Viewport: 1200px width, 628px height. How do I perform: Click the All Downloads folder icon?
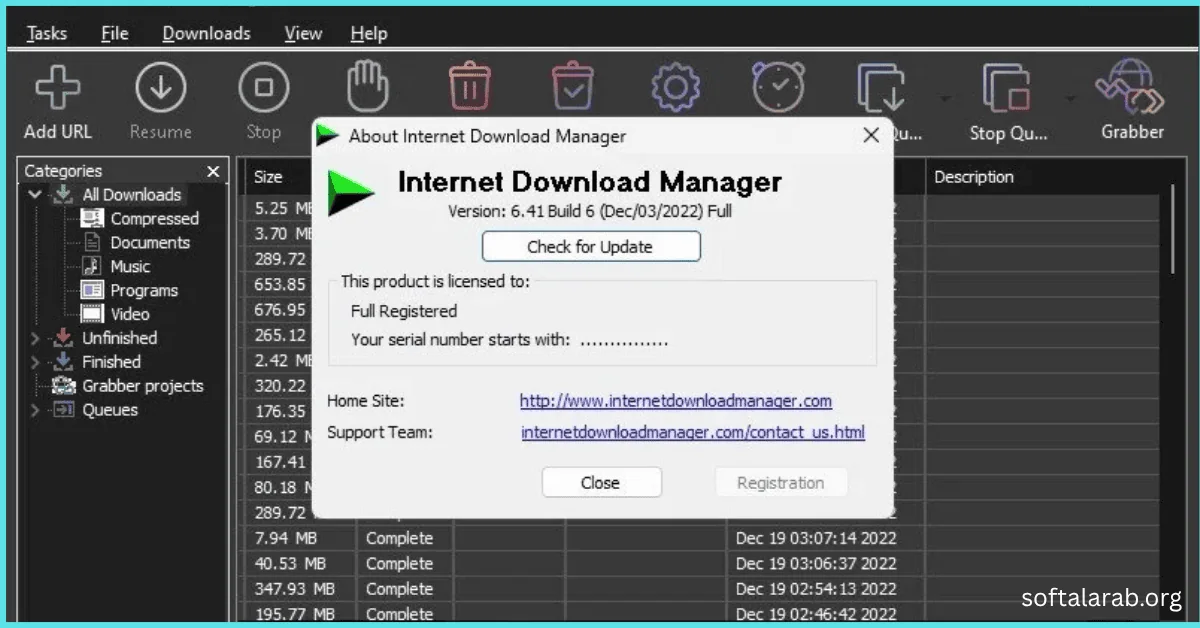pos(64,194)
